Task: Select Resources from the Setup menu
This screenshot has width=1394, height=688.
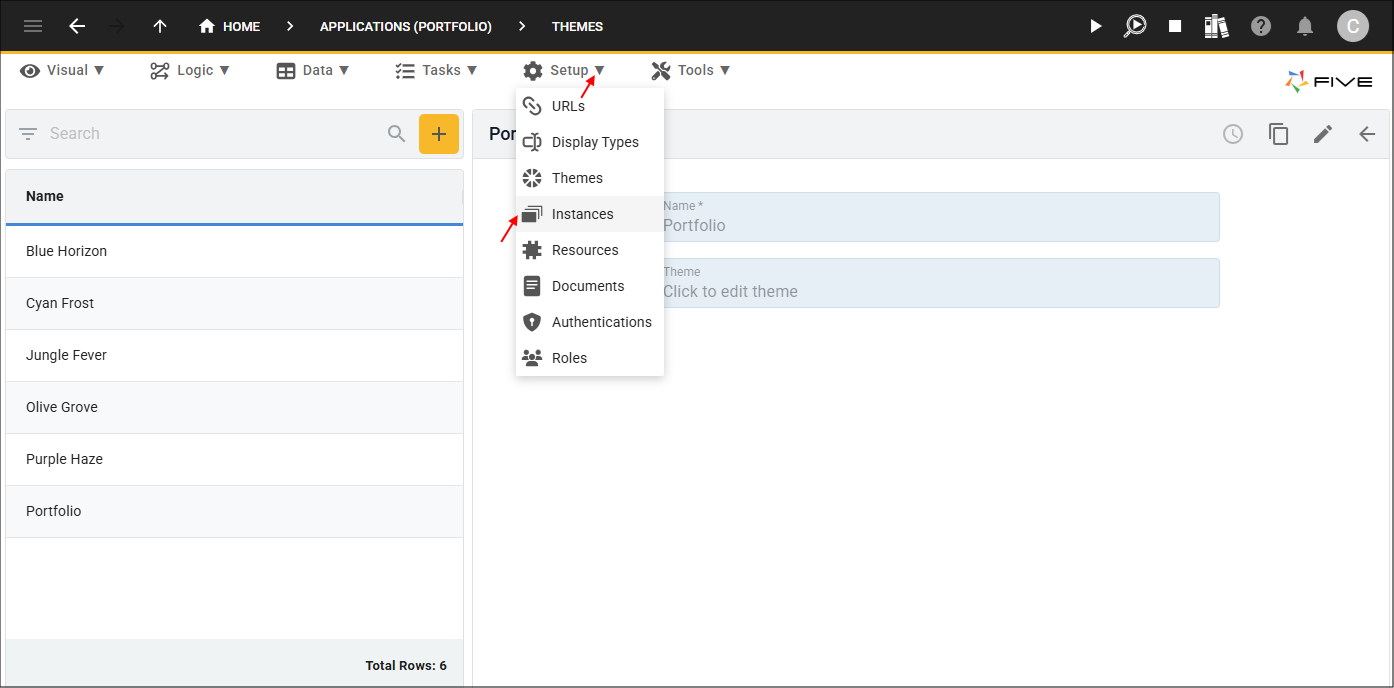Action: tap(590, 250)
